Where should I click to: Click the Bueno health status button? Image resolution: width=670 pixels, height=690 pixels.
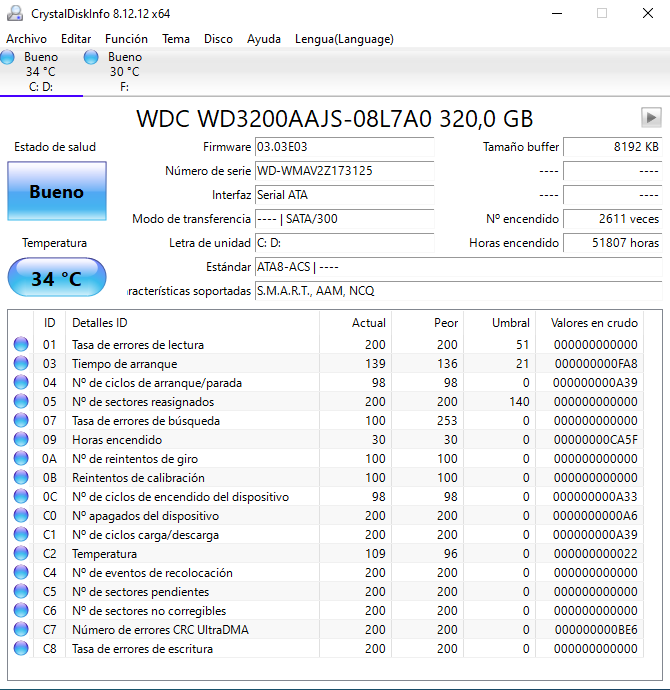click(56, 192)
